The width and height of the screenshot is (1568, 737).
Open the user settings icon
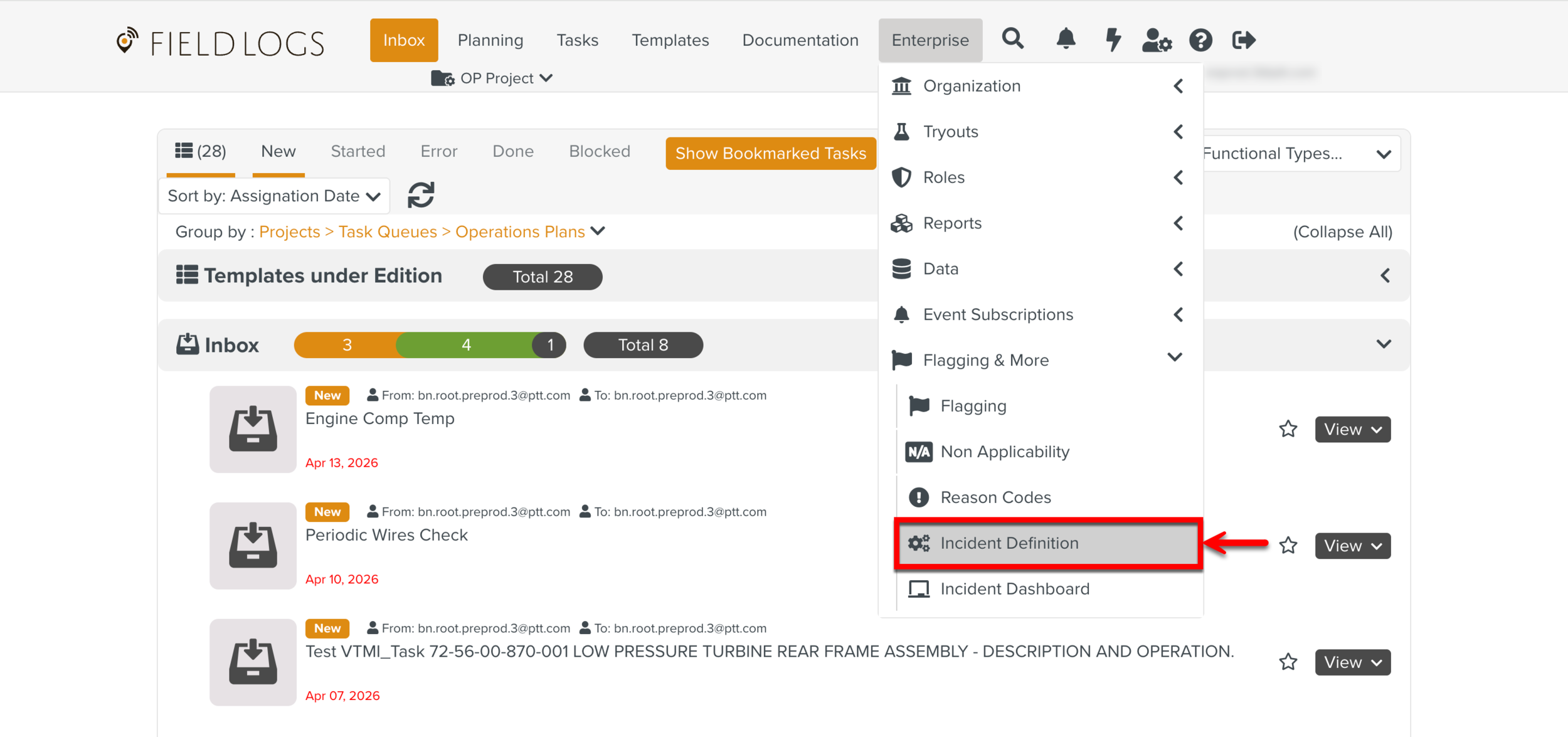pyautogui.click(x=1156, y=40)
